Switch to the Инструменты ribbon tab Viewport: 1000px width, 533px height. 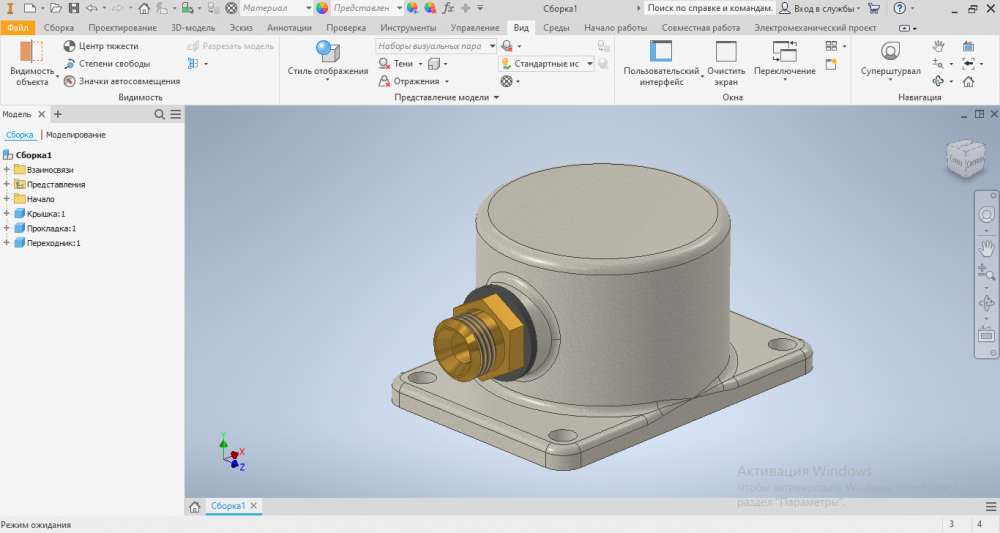tap(408, 27)
